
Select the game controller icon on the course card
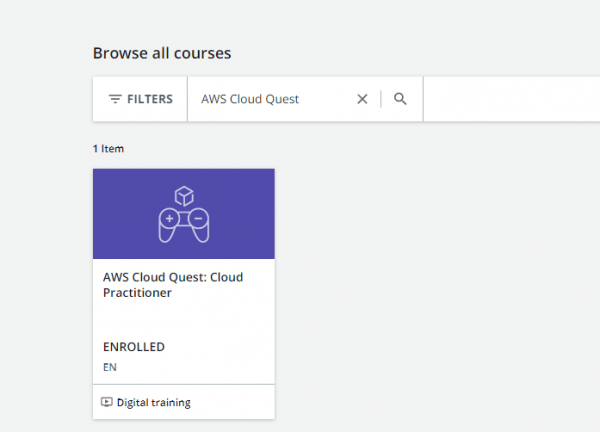[x=183, y=224]
